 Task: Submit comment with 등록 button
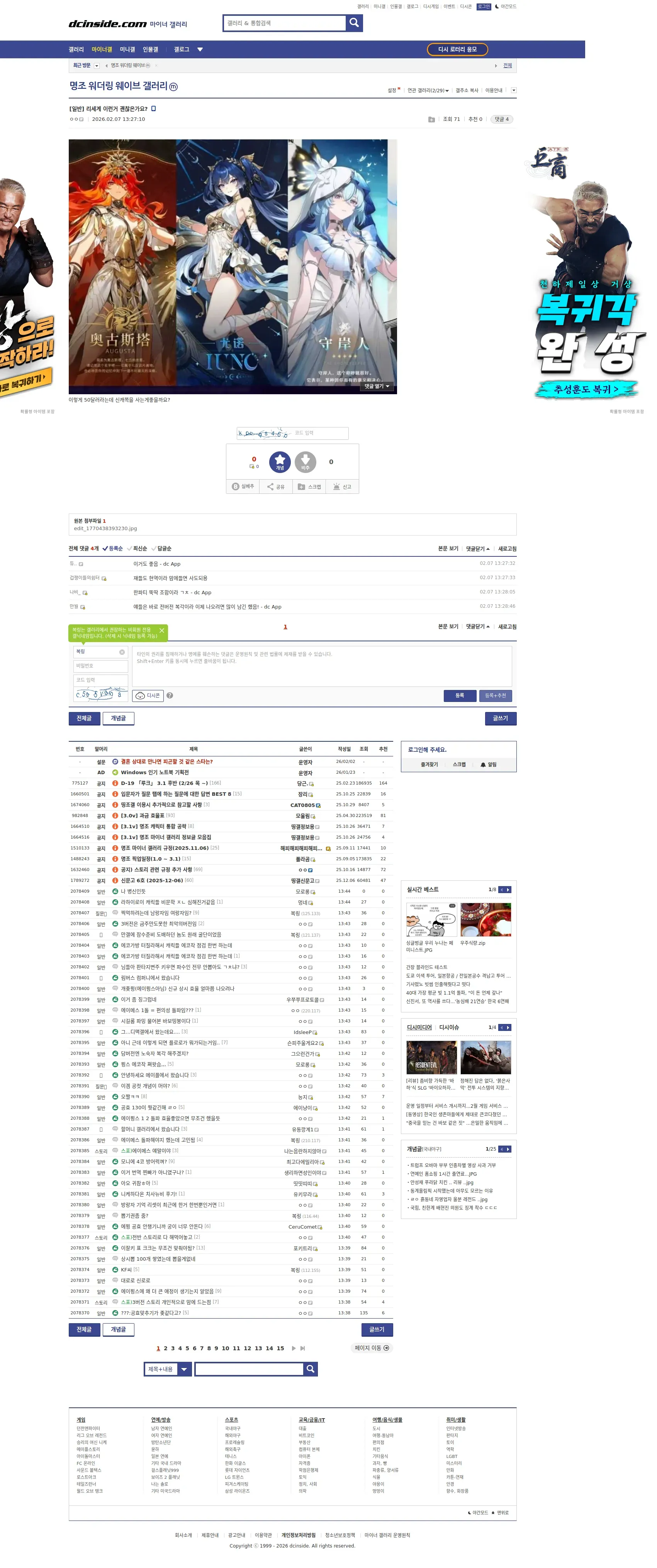pyautogui.click(x=460, y=696)
